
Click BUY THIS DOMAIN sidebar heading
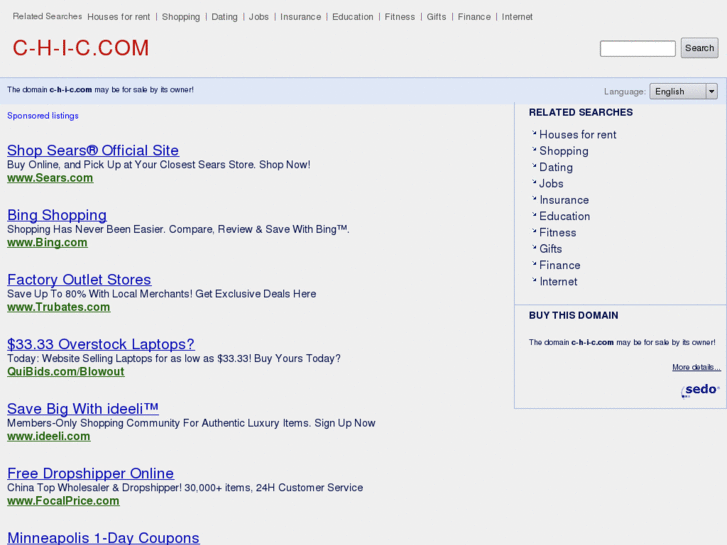(574, 315)
